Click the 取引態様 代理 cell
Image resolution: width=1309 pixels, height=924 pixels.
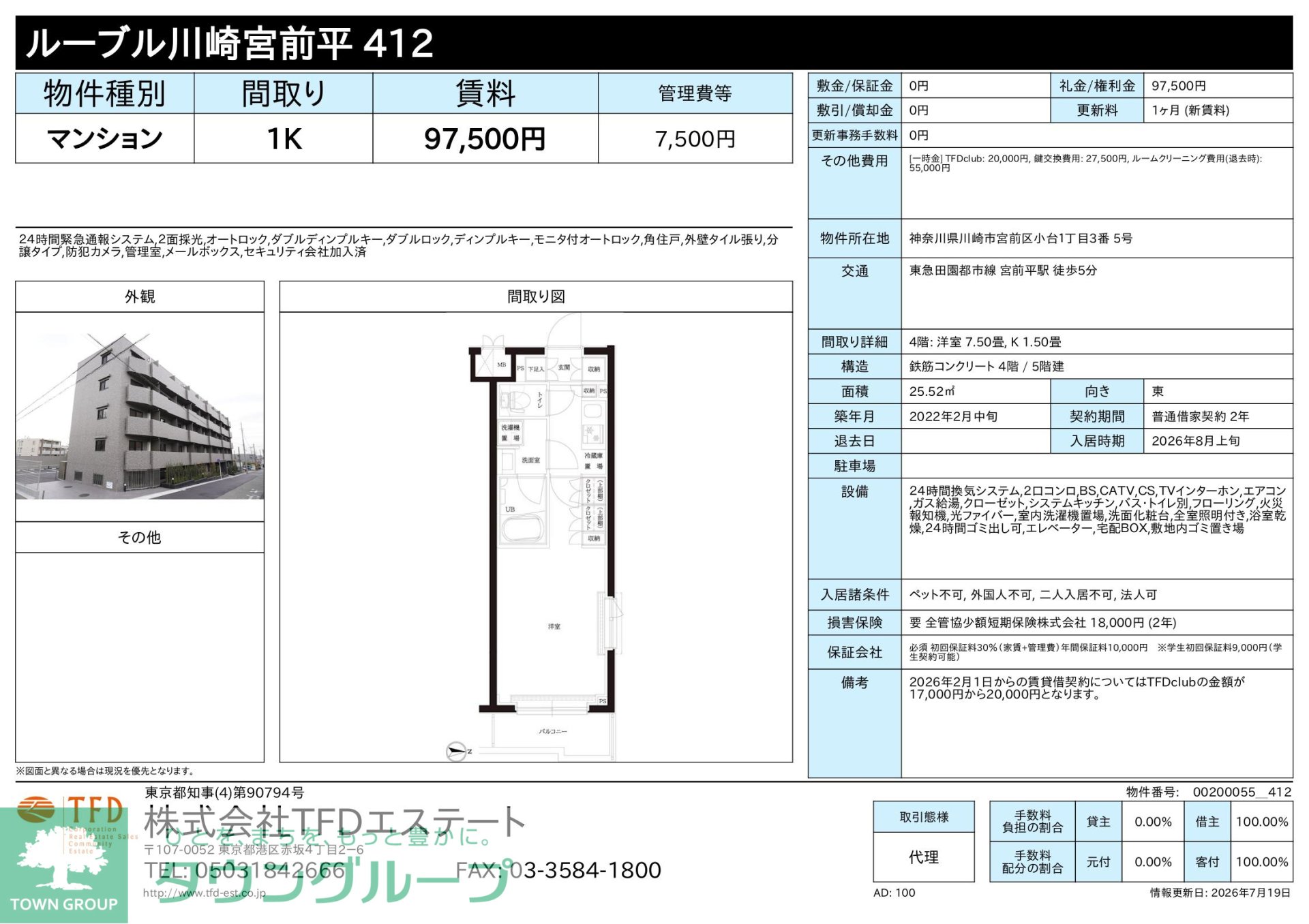point(924,857)
